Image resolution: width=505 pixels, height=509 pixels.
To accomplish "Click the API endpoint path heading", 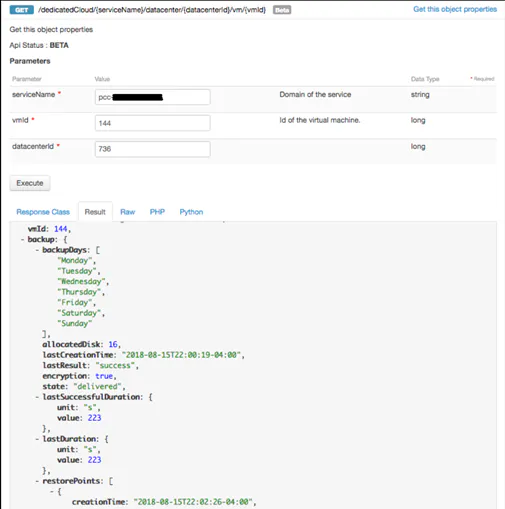I will (152, 10).
